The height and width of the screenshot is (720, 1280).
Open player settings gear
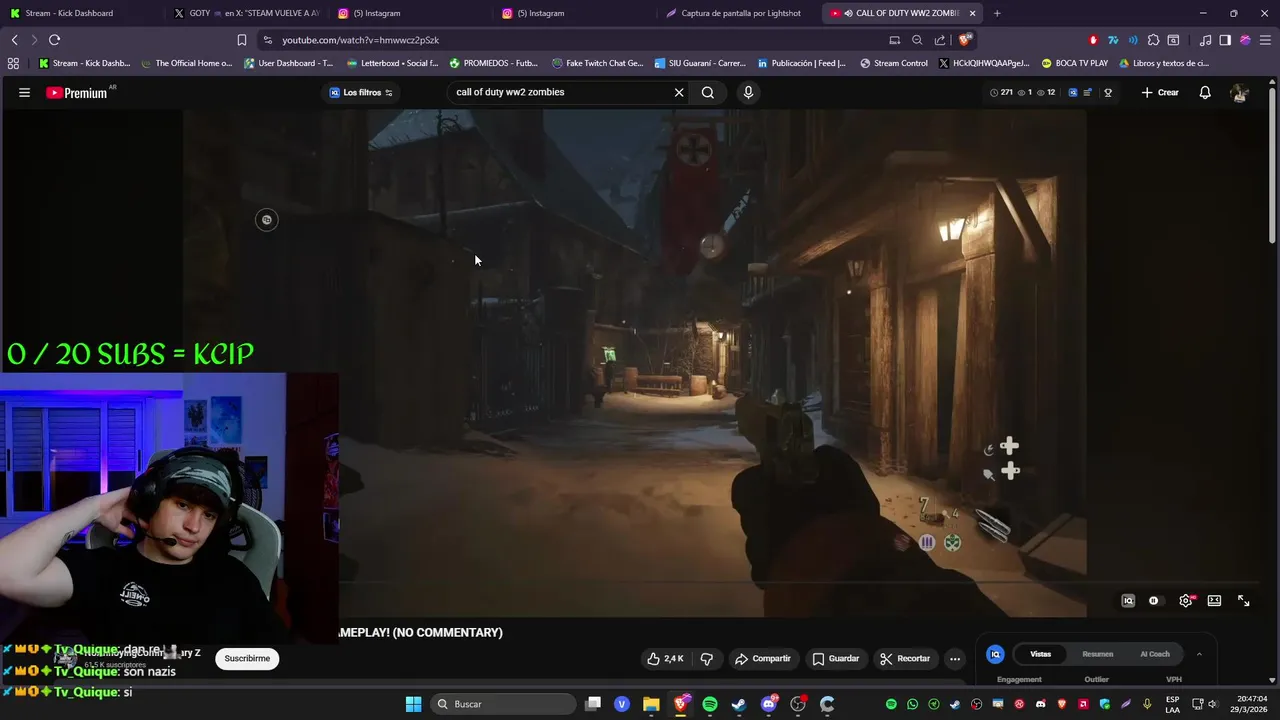point(1186,600)
